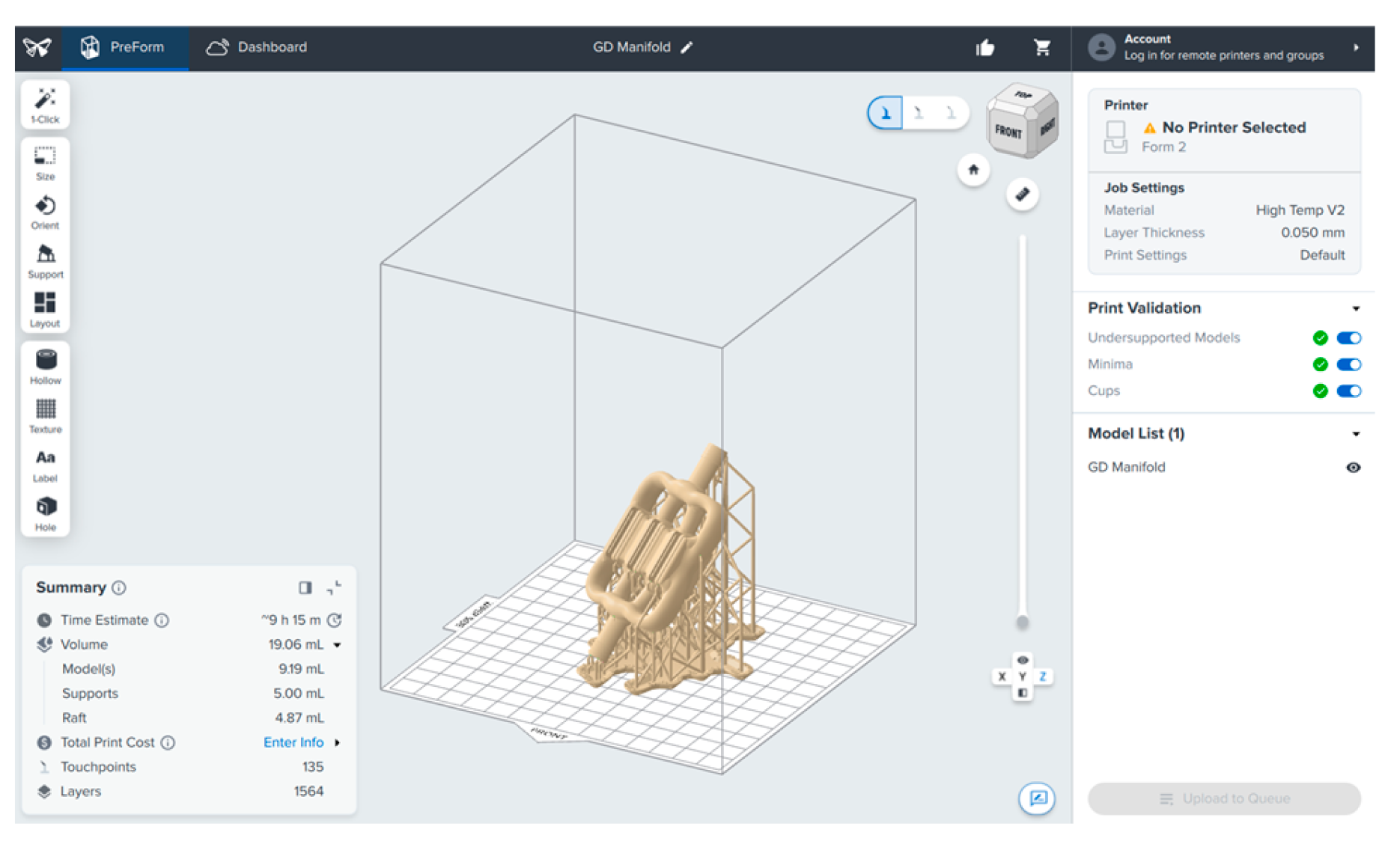Select the Layout tool
Viewport: 1394px width, 868px height.
pyautogui.click(x=45, y=309)
